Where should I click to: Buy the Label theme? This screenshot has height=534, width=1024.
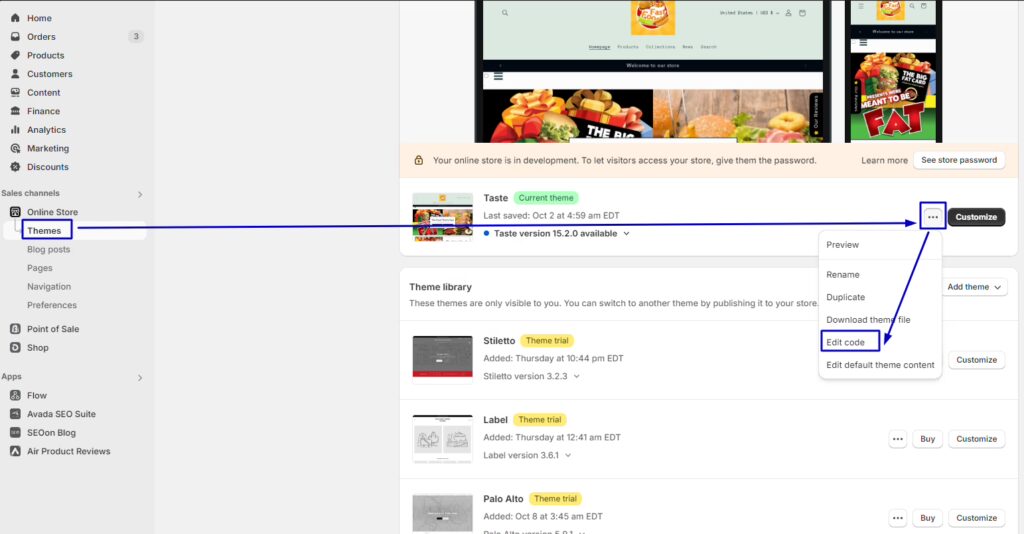[927, 439]
